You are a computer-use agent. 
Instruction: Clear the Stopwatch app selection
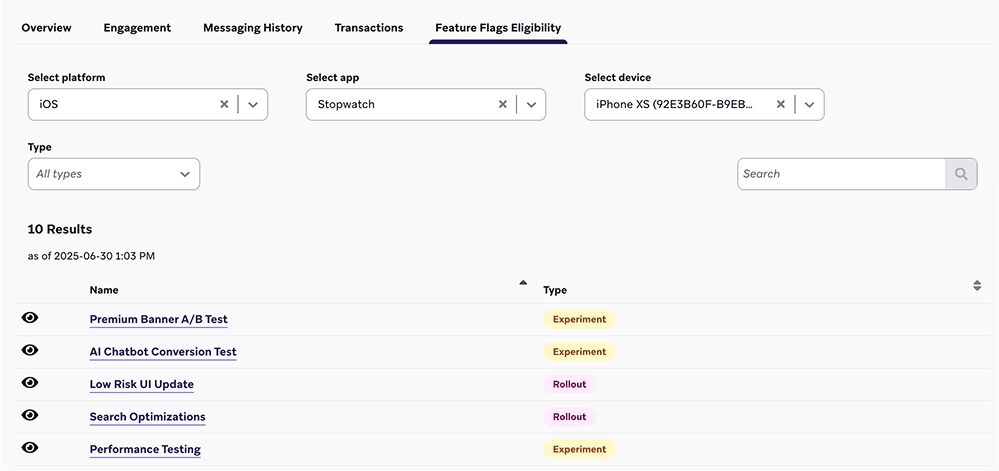(x=502, y=104)
